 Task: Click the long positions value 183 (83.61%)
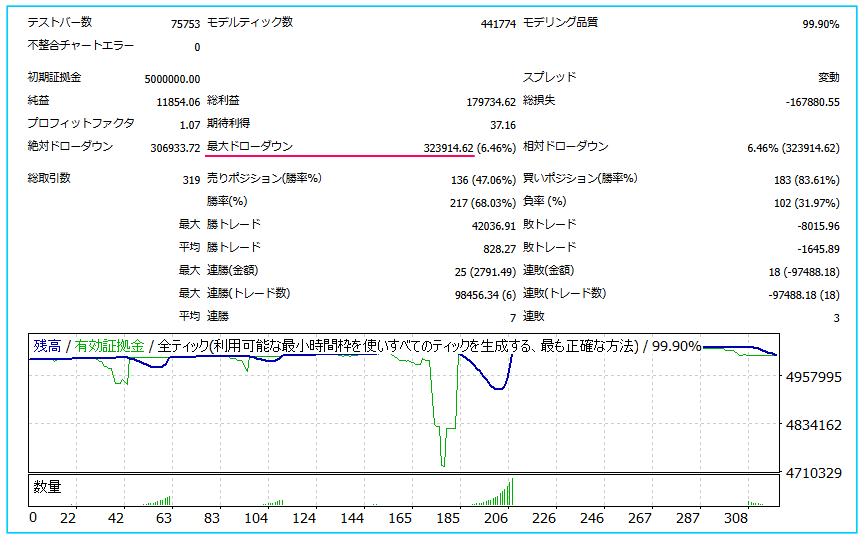click(807, 181)
